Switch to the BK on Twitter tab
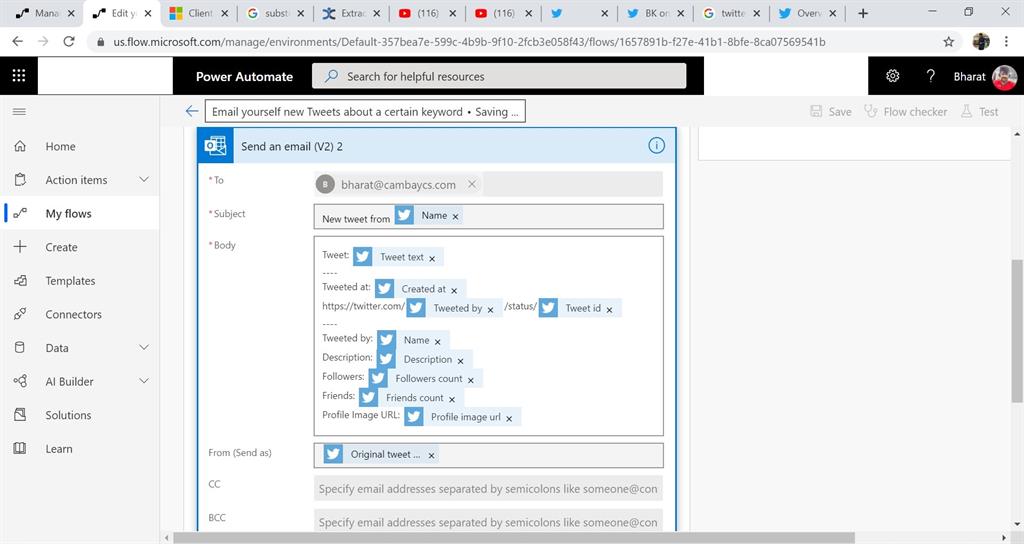 tap(655, 13)
